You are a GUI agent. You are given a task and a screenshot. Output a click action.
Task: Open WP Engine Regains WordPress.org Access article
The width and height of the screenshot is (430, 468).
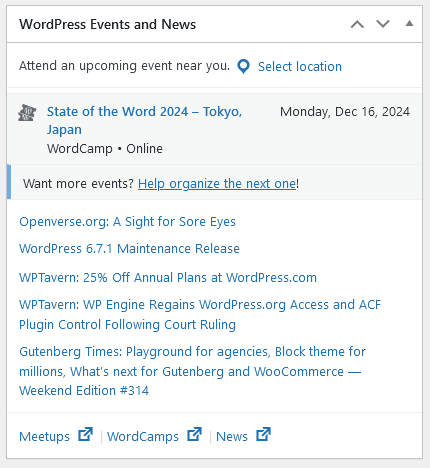pos(200,314)
